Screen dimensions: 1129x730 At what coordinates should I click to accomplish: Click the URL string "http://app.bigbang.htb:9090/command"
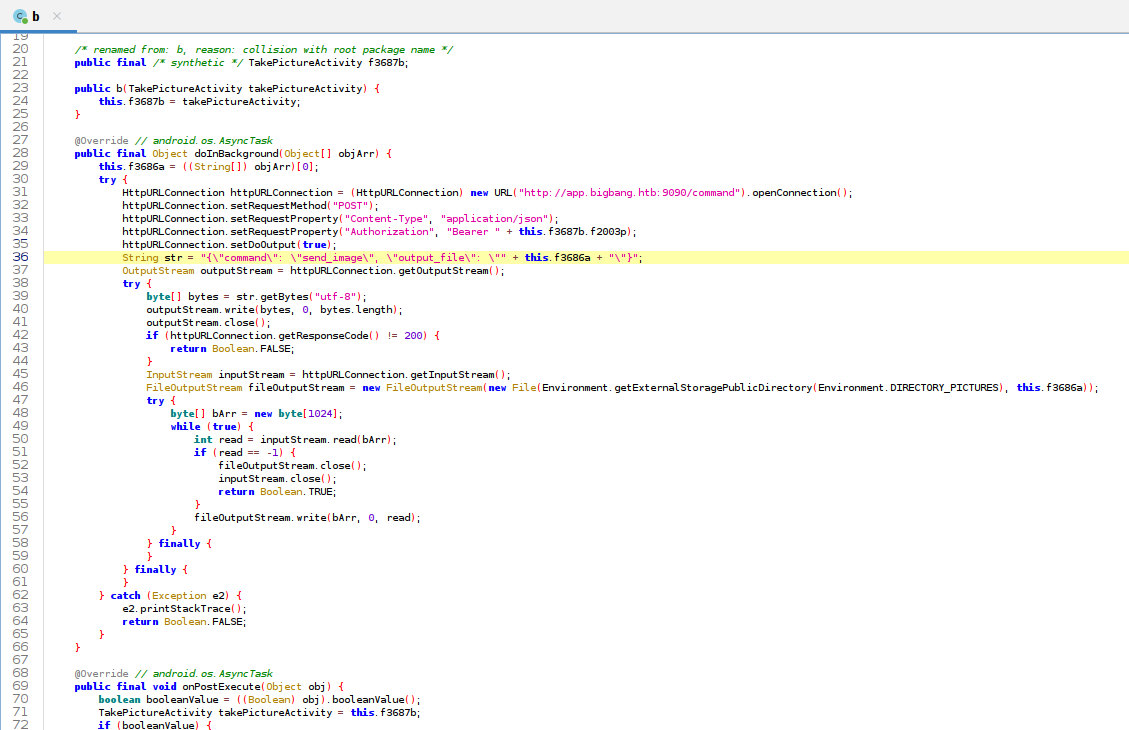pyautogui.click(x=629, y=193)
